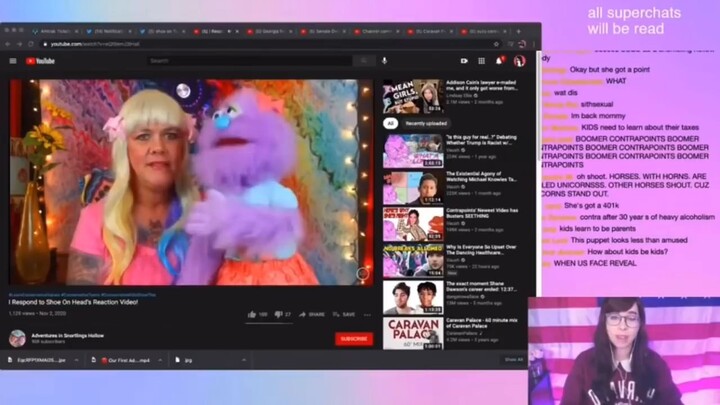
Task: Open the notifications bell
Action: [x=500, y=61]
